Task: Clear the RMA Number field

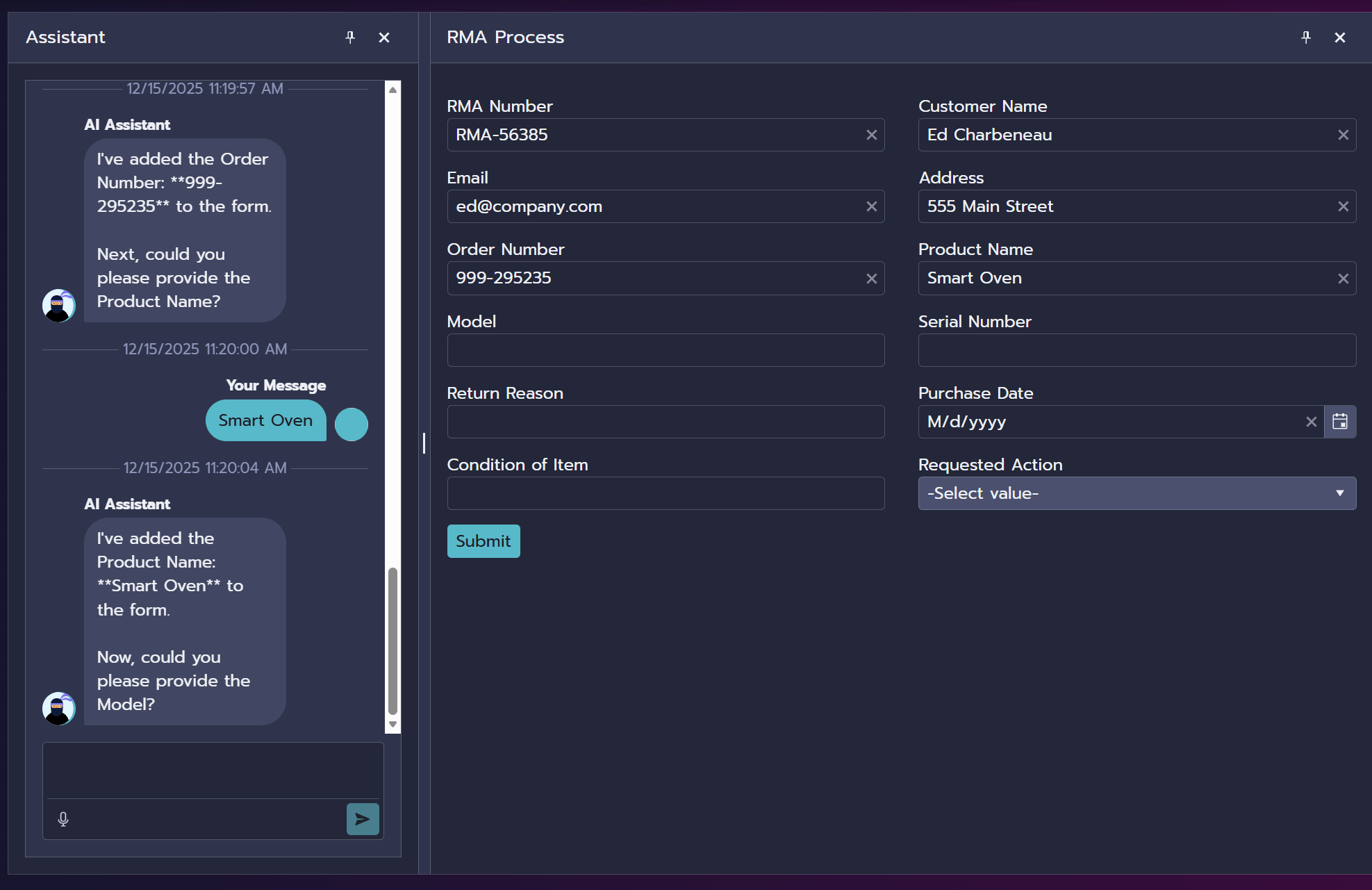Action: pos(871,135)
